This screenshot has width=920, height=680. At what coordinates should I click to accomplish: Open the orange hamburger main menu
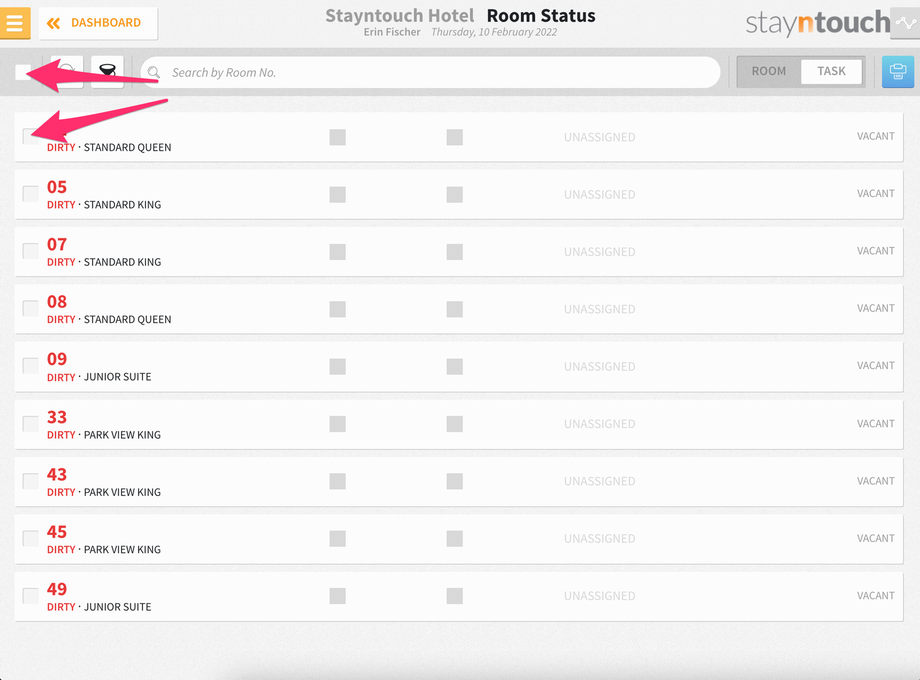pos(15,23)
